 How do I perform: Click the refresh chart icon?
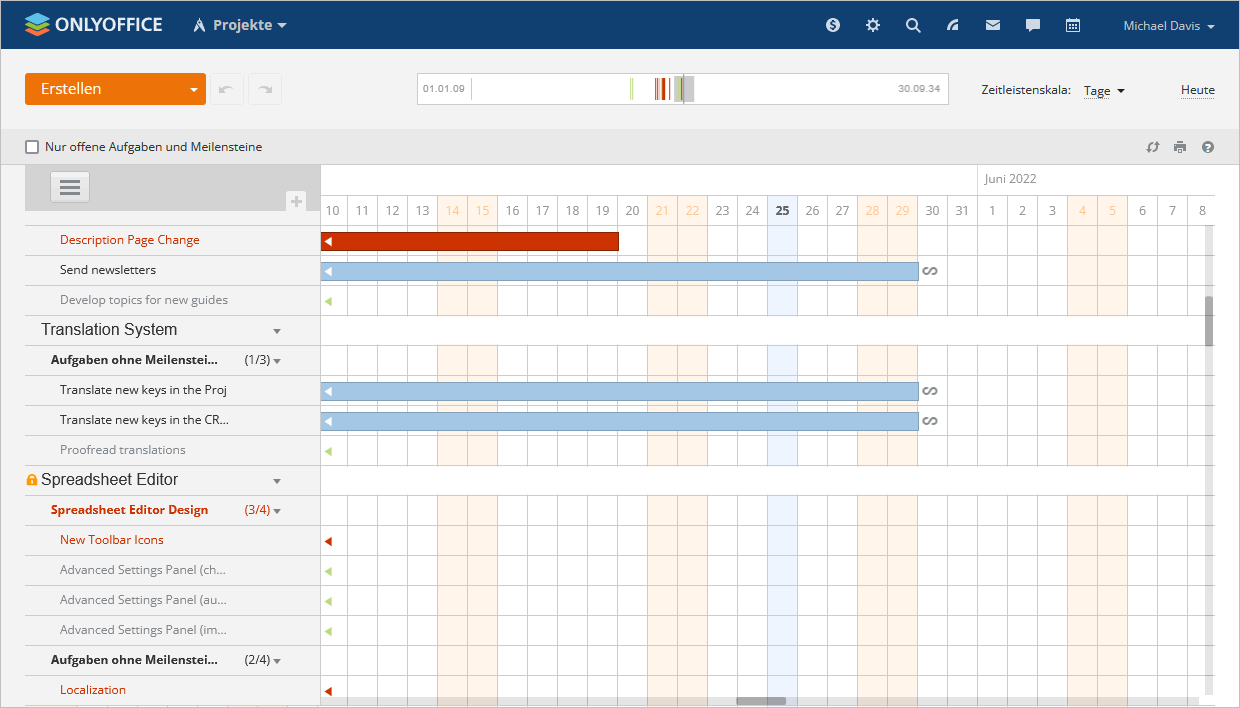1152,147
